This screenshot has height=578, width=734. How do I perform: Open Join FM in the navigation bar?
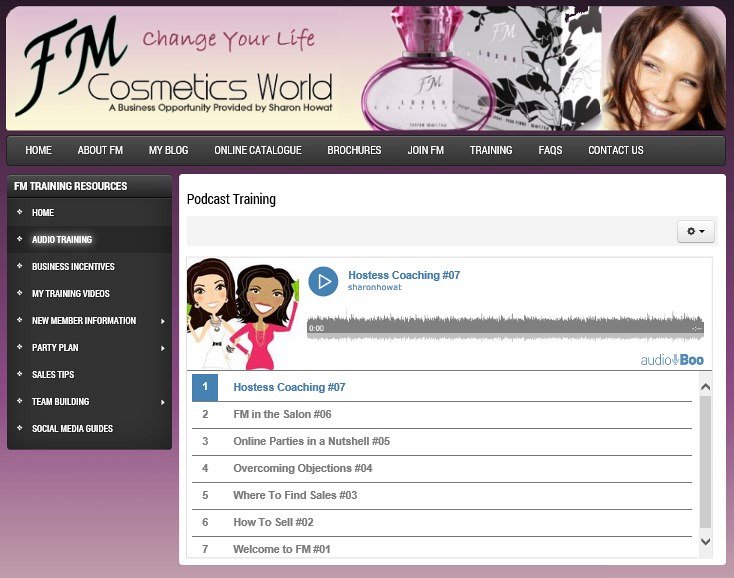pyautogui.click(x=425, y=150)
